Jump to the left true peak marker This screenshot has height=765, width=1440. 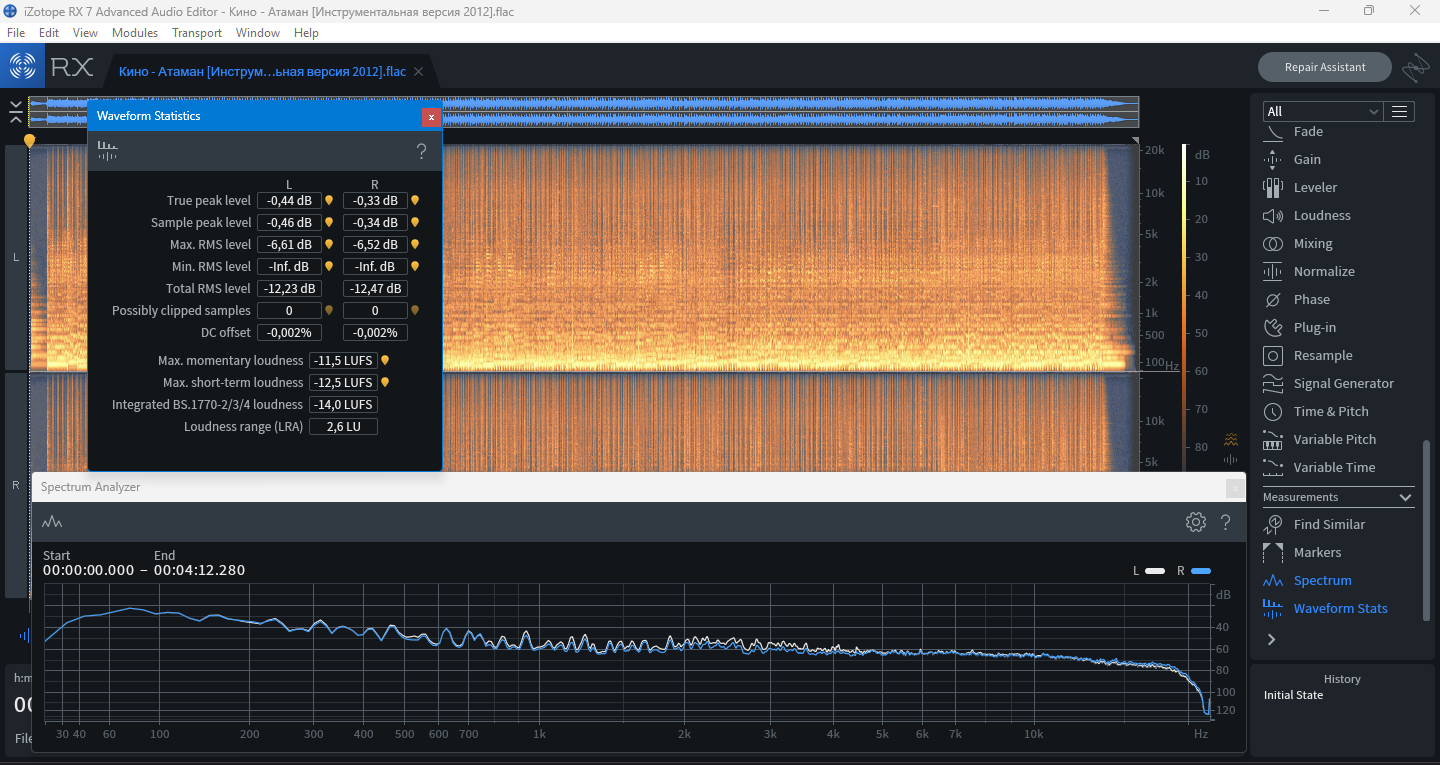(329, 201)
